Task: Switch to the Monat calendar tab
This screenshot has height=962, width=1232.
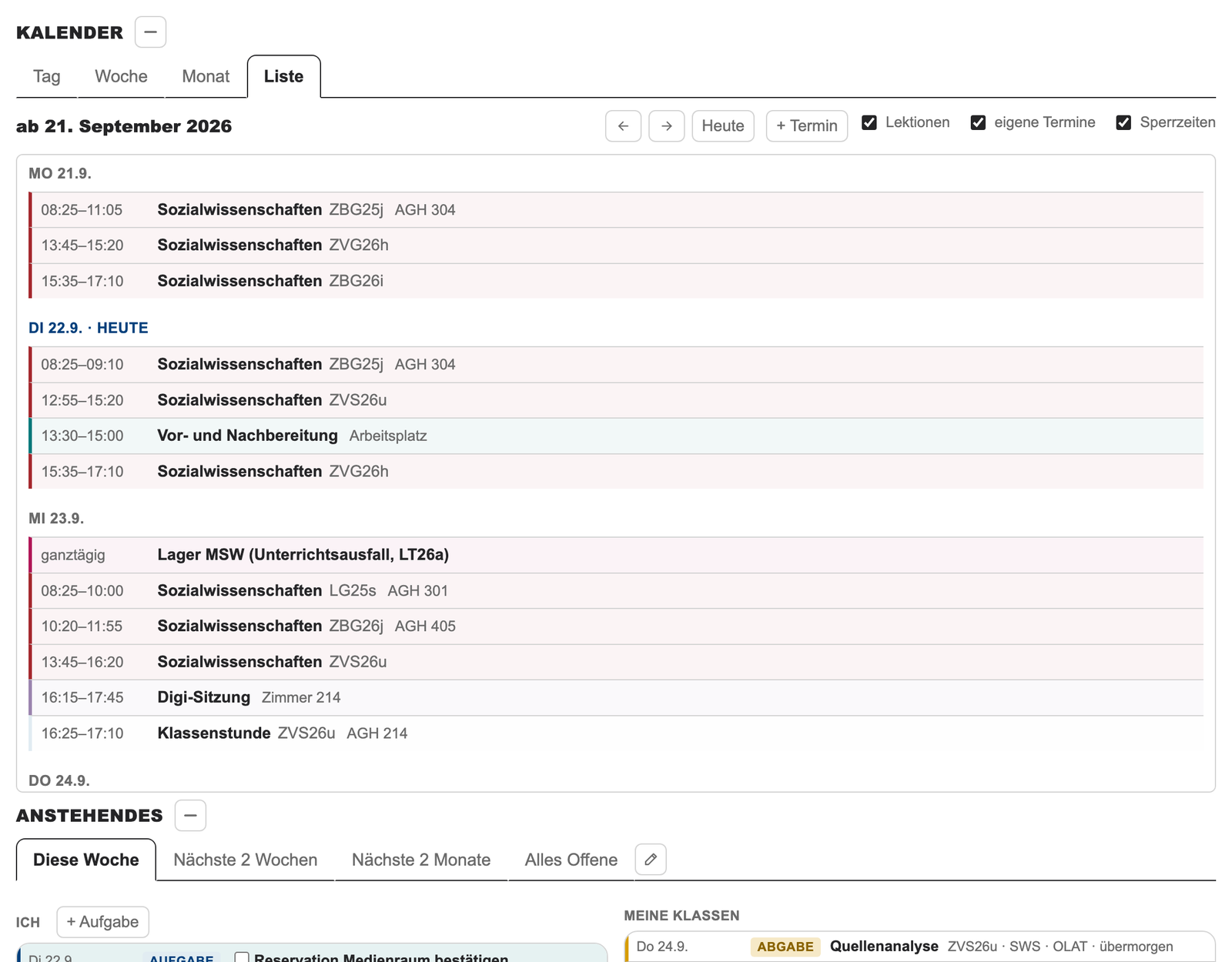Action: [206, 76]
